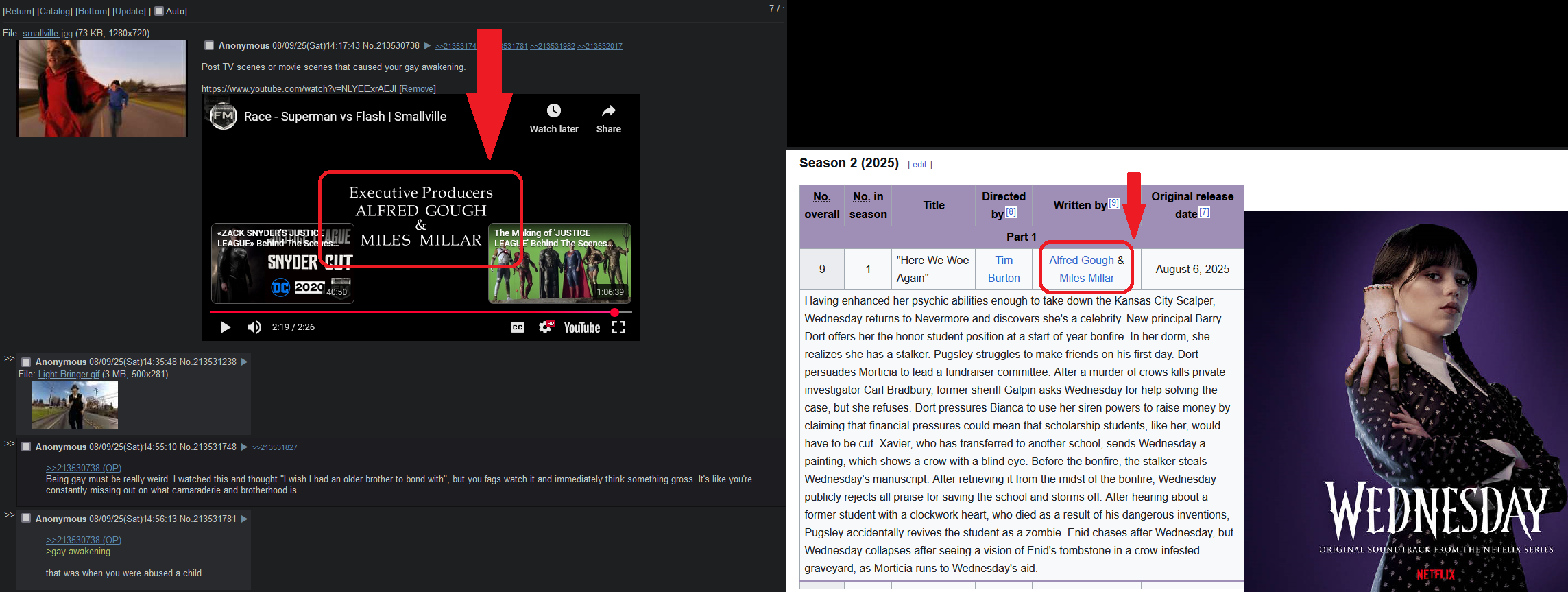The width and height of the screenshot is (1568, 592).
Task: Expand the smallville.jpg thumbnail image
Action: click(102, 88)
